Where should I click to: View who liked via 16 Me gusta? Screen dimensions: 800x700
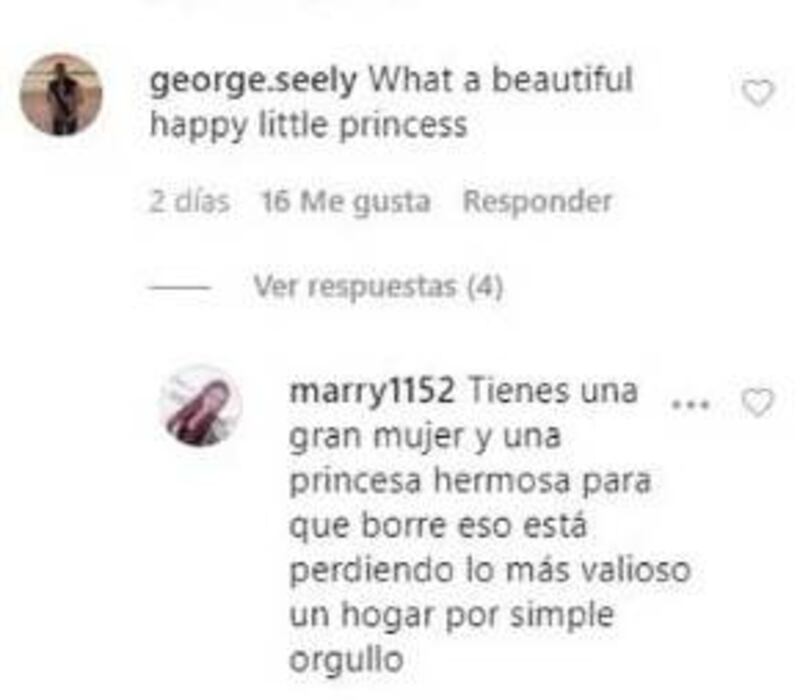click(346, 202)
